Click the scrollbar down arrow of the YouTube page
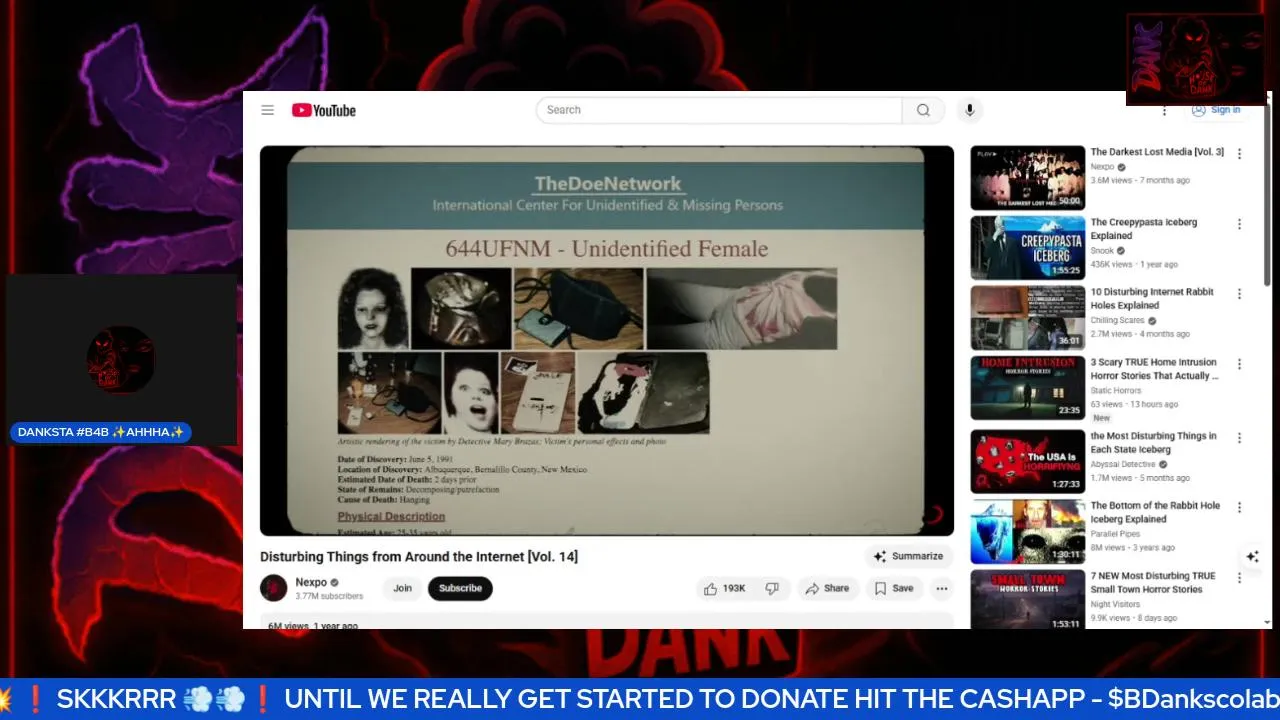Screen dimensions: 1280x720 click(1268, 622)
